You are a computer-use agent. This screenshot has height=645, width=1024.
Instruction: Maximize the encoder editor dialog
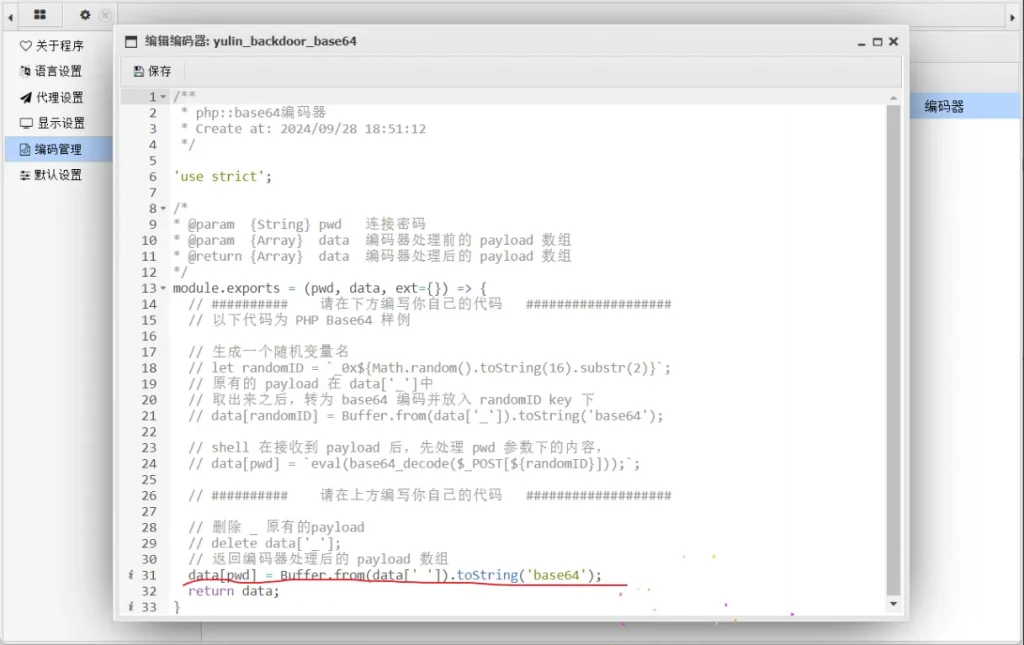tap(877, 42)
